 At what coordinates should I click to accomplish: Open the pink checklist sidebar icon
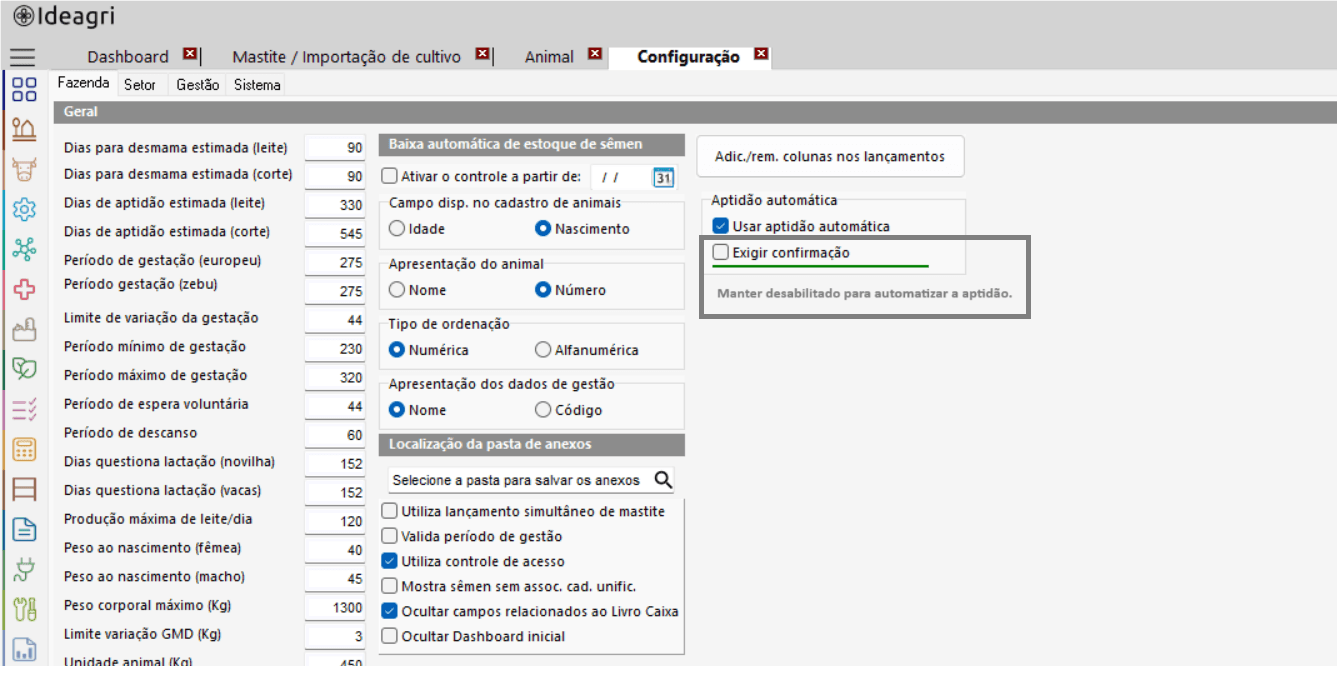pos(24,409)
